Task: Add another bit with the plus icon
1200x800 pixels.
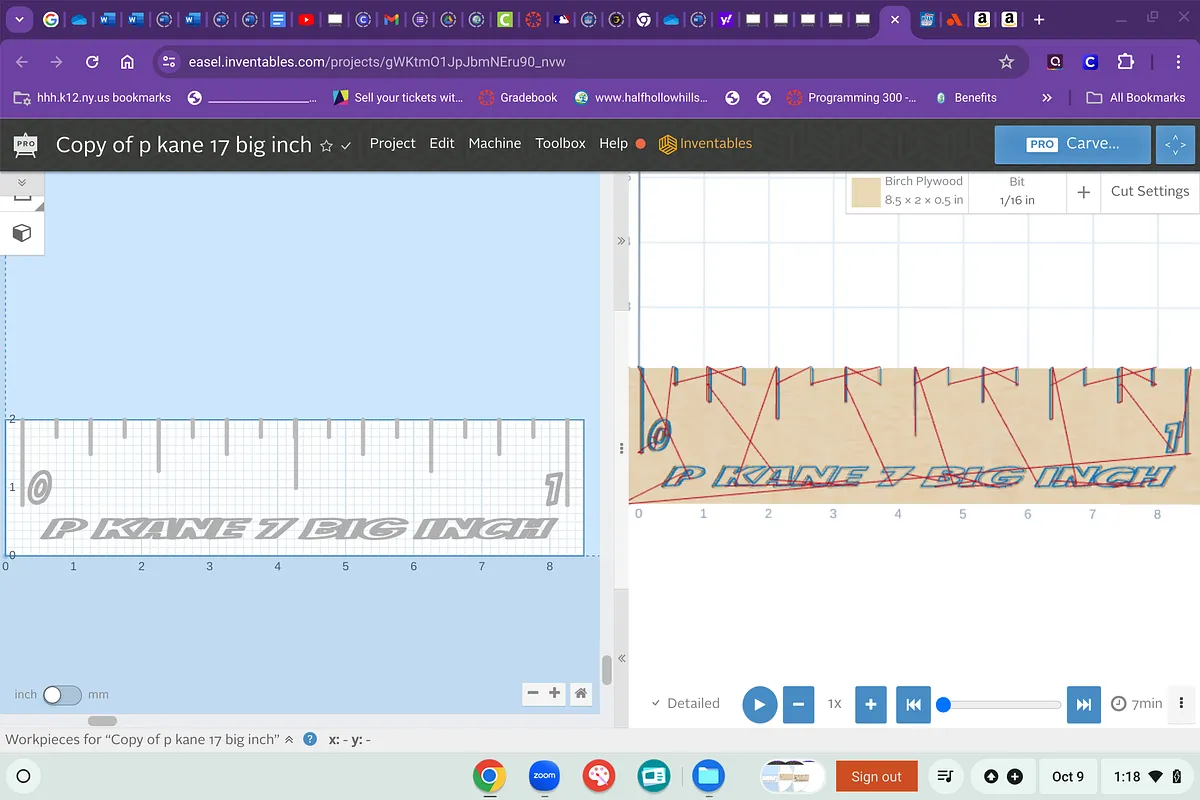Action: point(1083,192)
